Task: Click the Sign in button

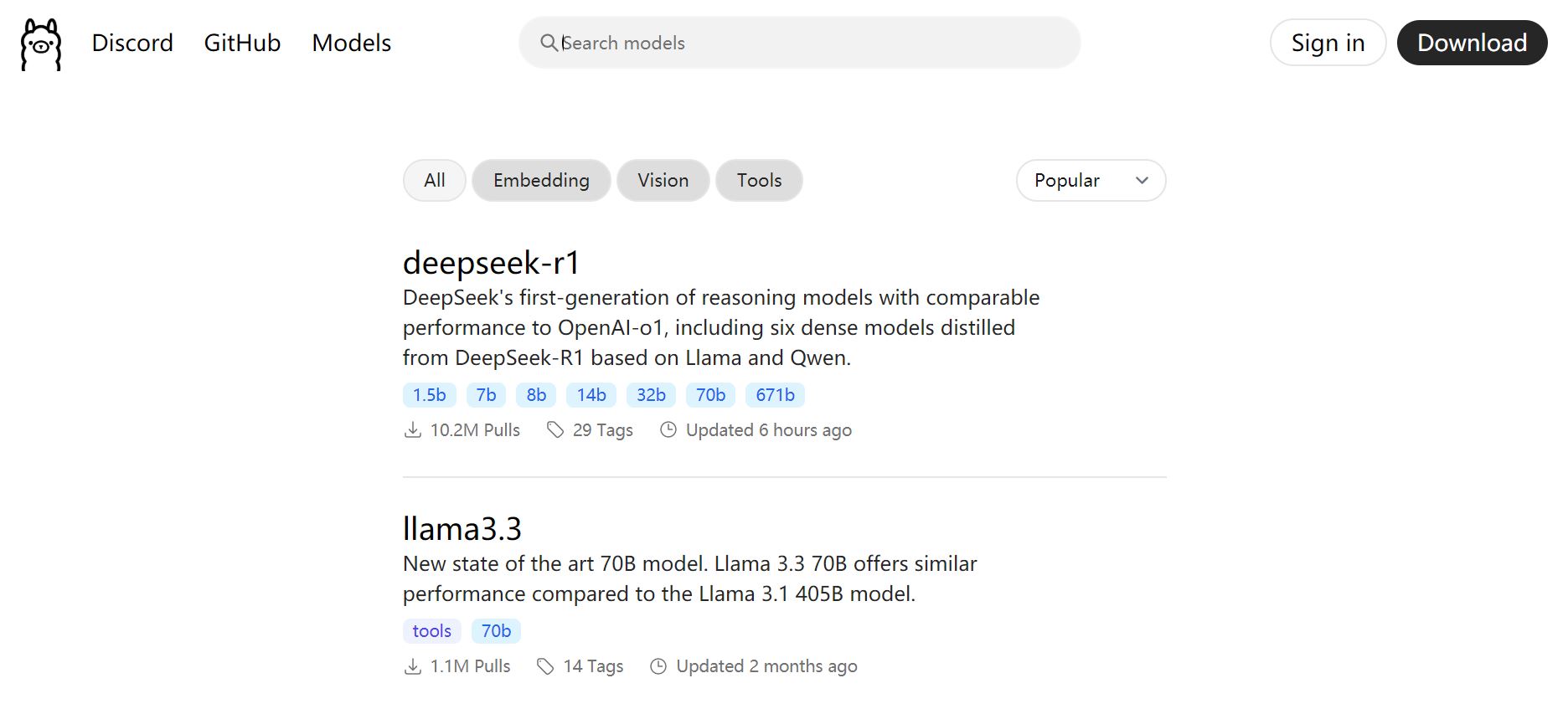Action: [1328, 43]
